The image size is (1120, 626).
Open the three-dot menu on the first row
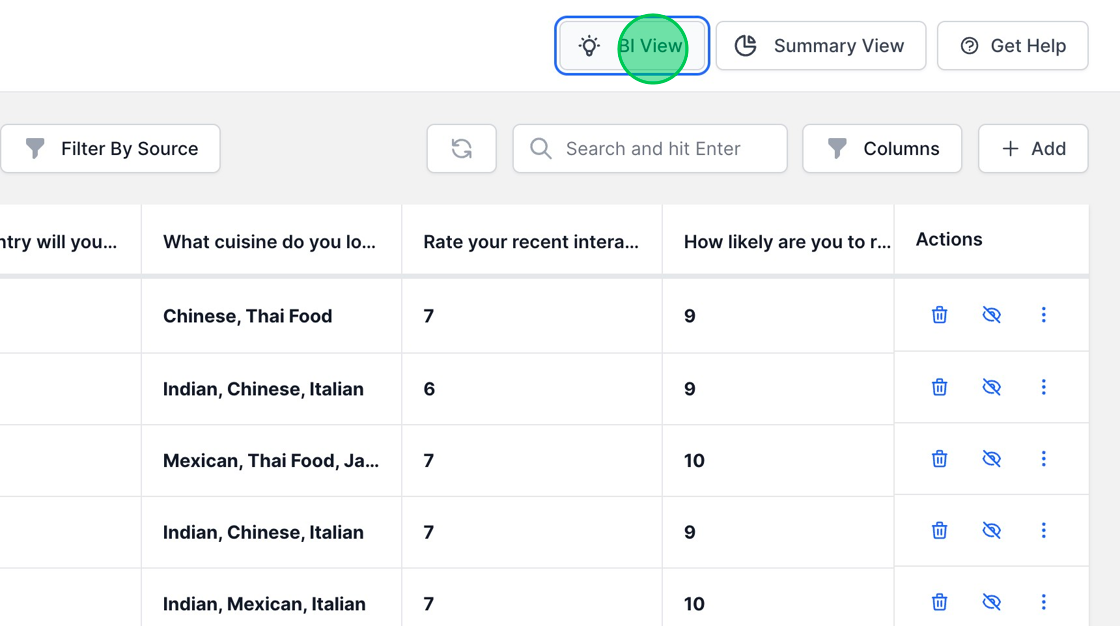[1043, 314]
